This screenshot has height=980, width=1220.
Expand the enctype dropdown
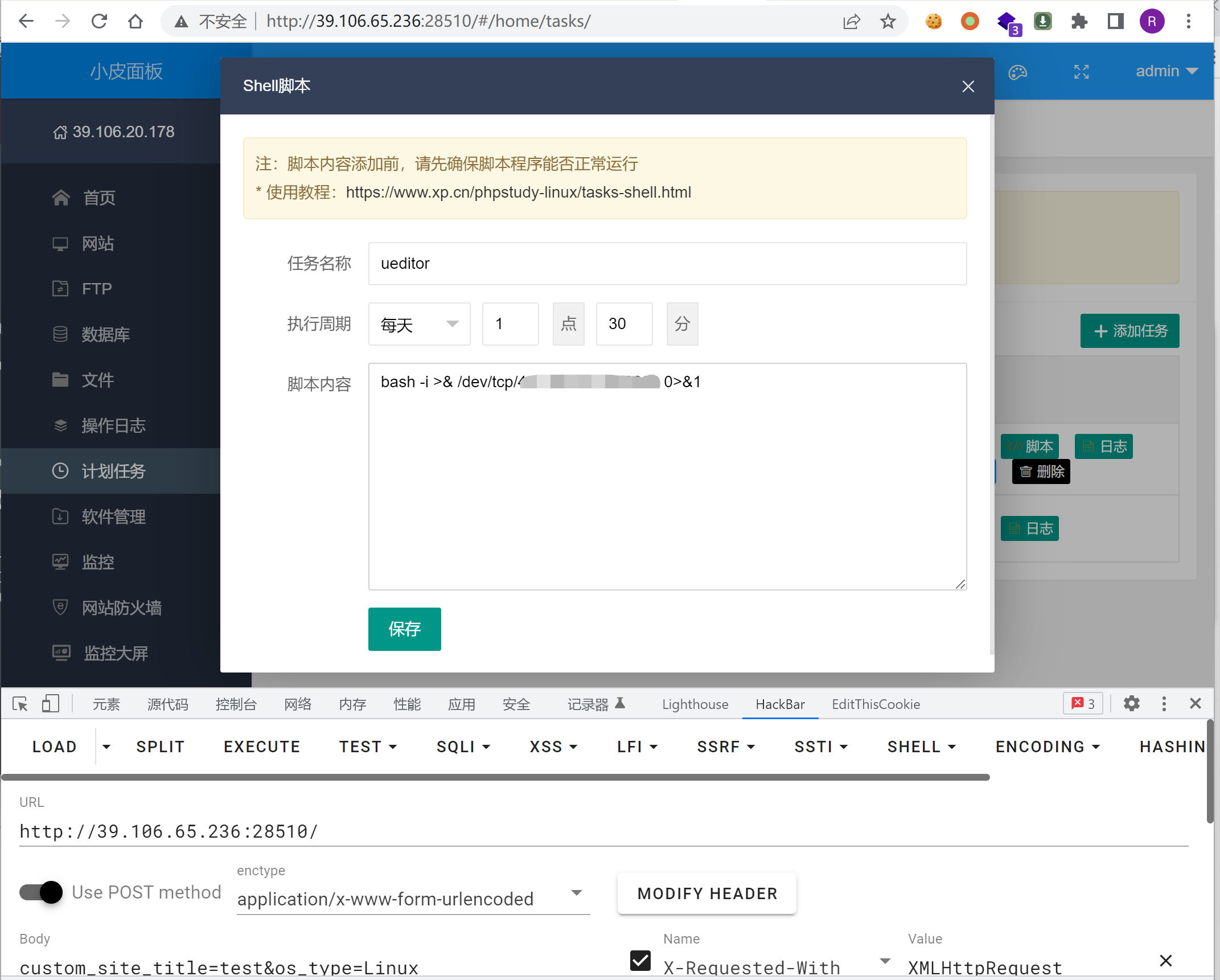coord(576,893)
